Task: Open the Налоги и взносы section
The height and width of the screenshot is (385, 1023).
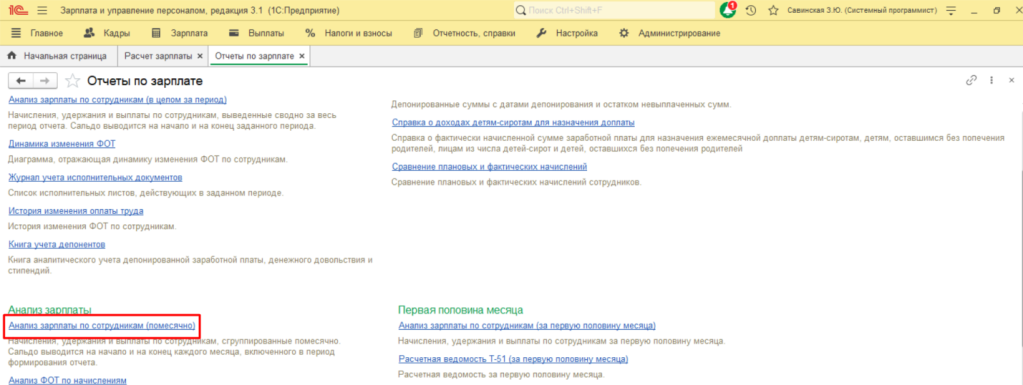Action: pos(348,33)
